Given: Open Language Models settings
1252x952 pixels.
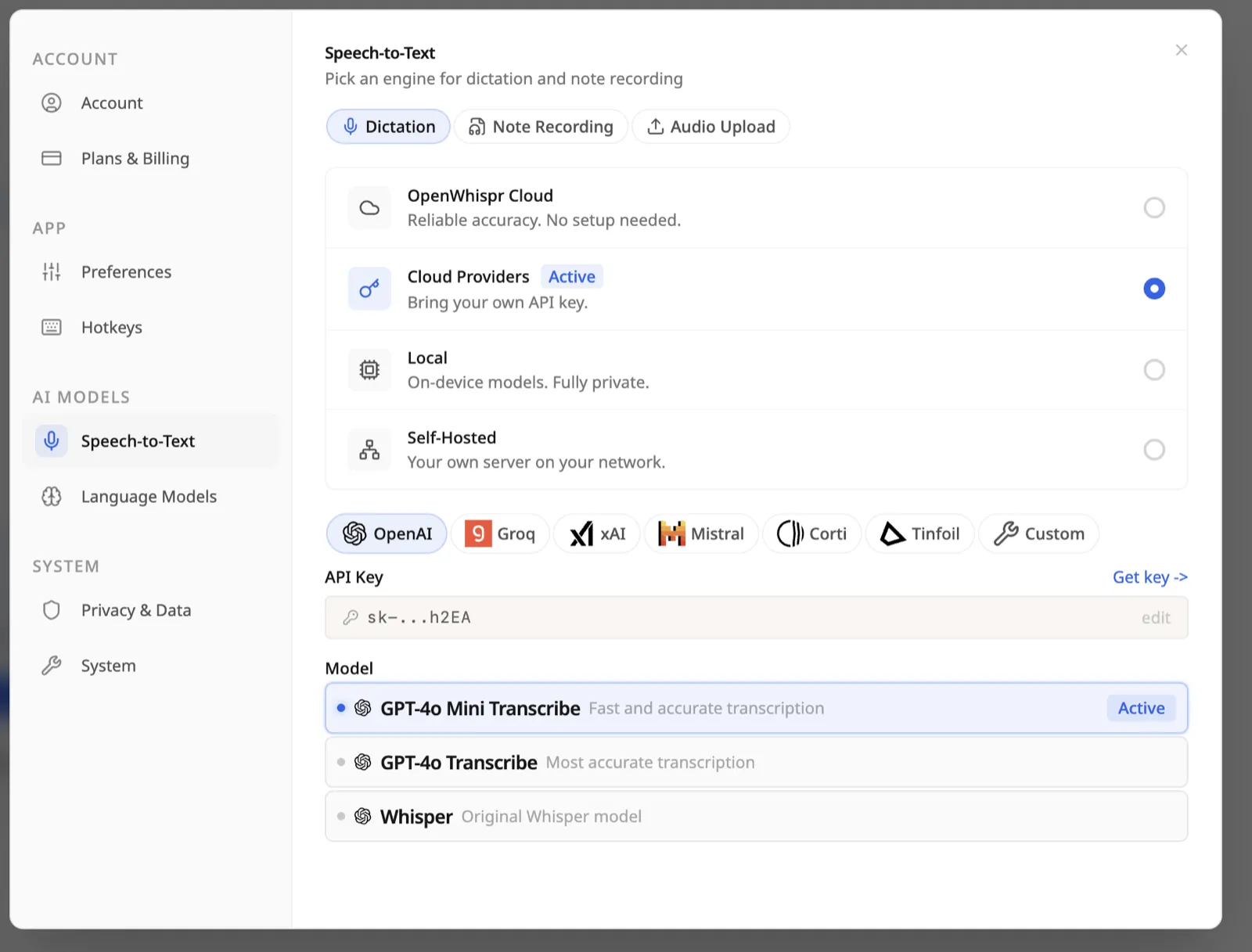Looking at the screenshot, I should pyautogui.click(x=150, y=497).
